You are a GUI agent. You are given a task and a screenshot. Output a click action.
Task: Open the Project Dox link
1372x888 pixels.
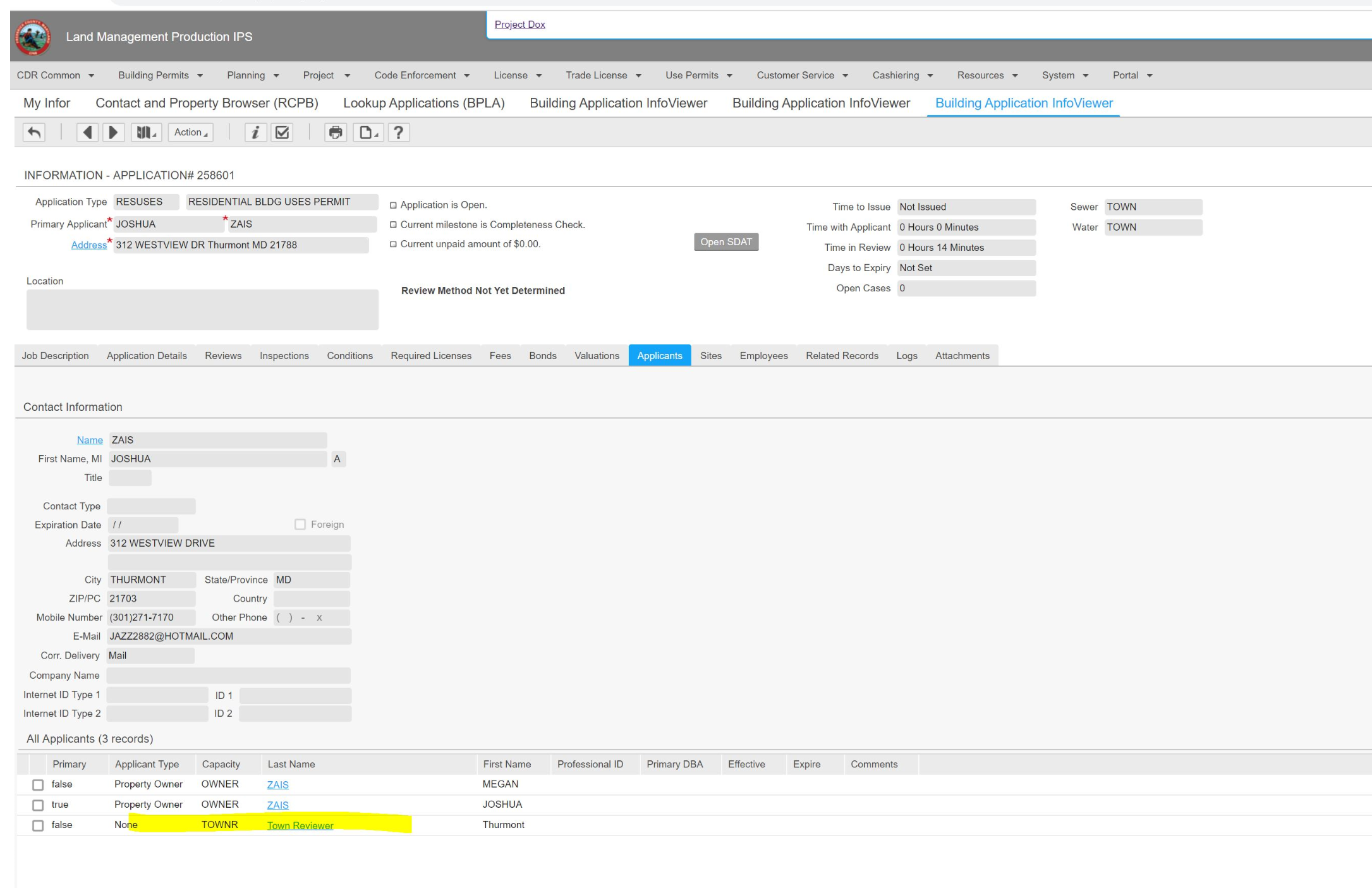click(519, 25)
